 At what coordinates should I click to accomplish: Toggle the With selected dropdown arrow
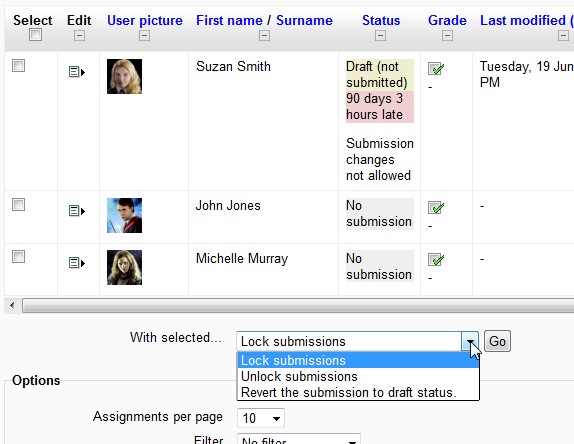470,342
